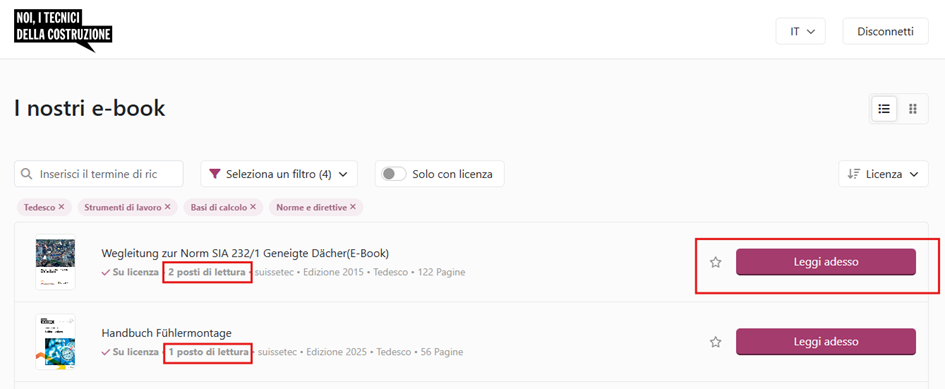Go to the Noi, i tecnici della costruzione logo
Image resolution: width=945 pixels, height=389 pixels.
(63, 31)
